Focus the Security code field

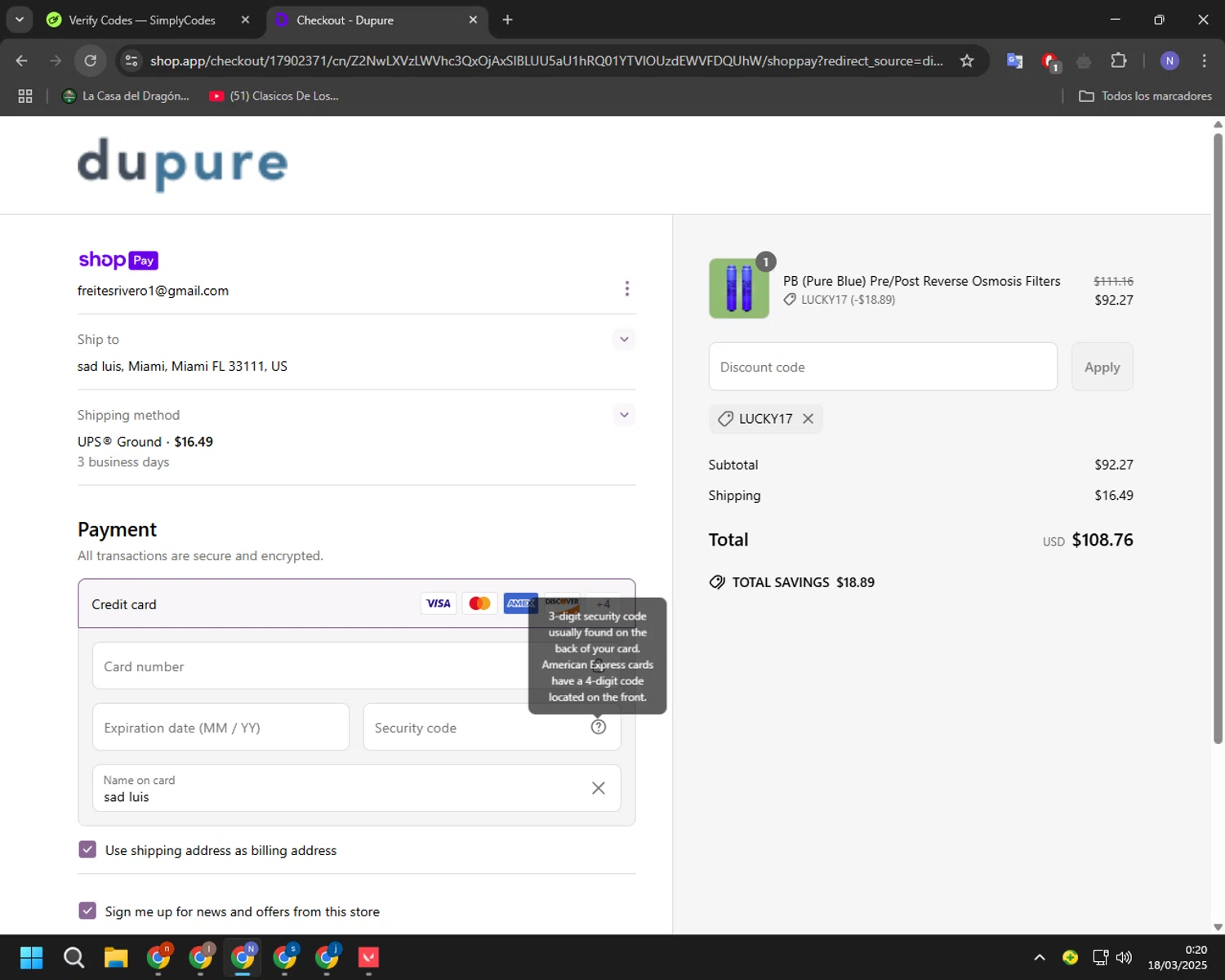coord(492,727)
